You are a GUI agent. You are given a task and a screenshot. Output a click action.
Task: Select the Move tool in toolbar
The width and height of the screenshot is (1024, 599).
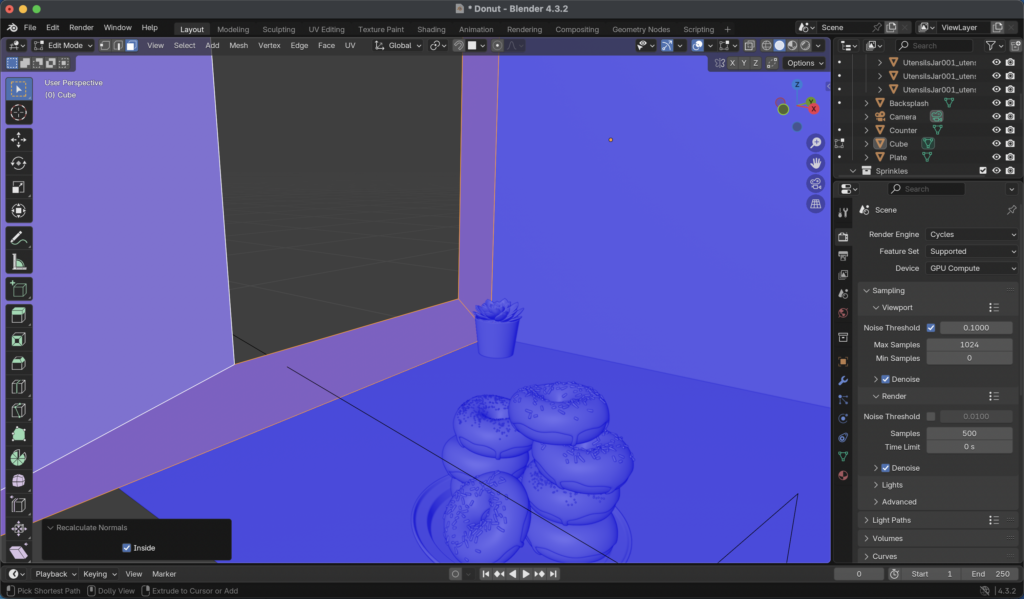point(18,139)
